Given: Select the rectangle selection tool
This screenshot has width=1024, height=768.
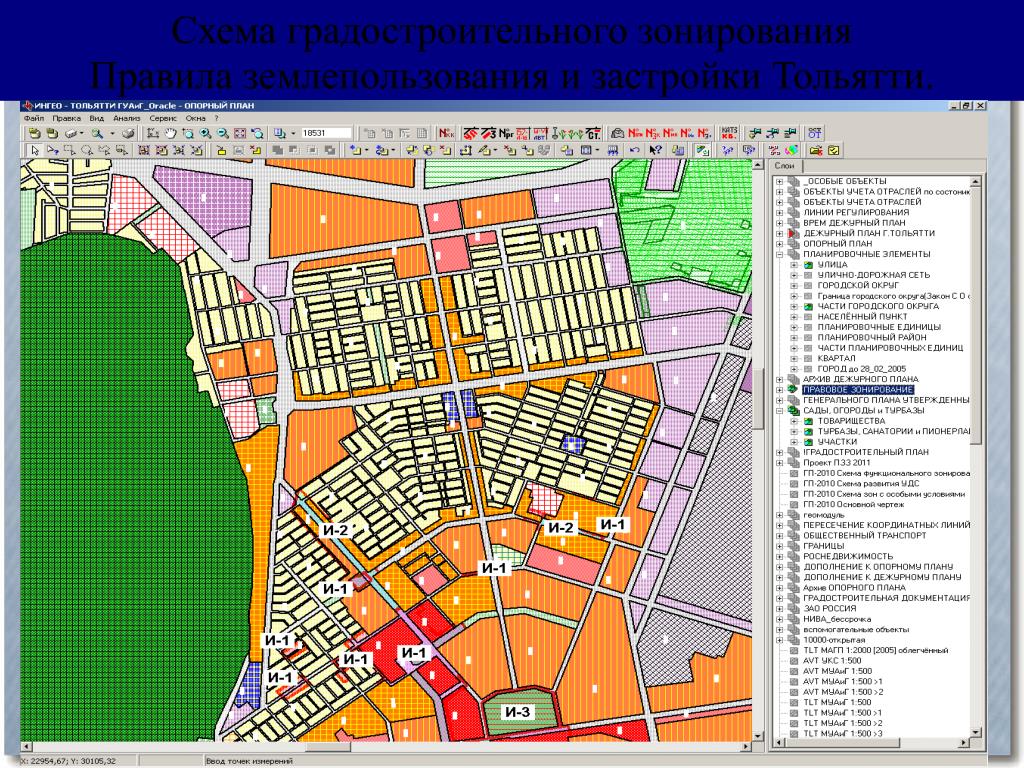Looking at the screenshot, I should pyautogui.click(x=70, y=150).
